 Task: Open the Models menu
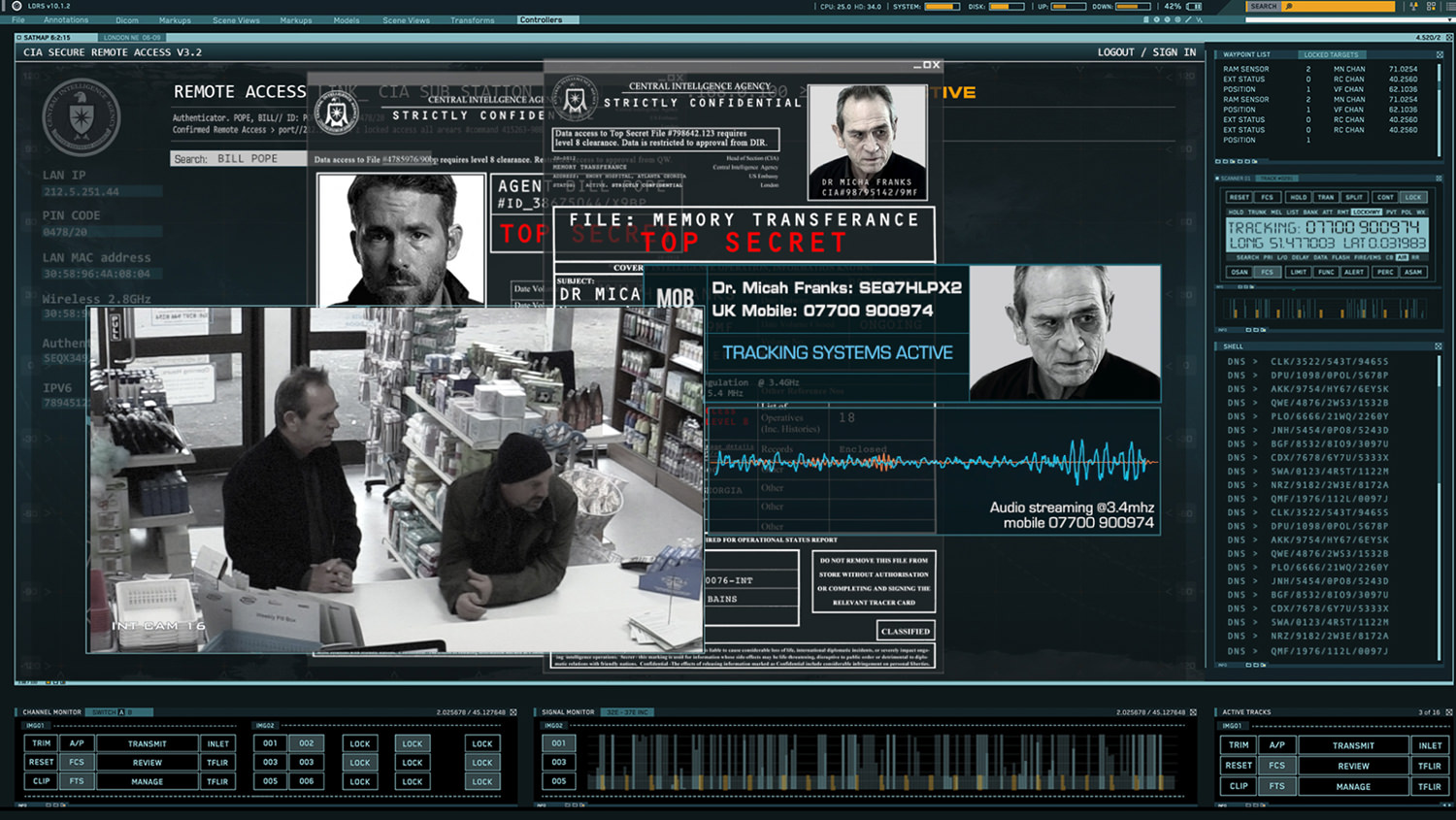(x=347, y=19)
